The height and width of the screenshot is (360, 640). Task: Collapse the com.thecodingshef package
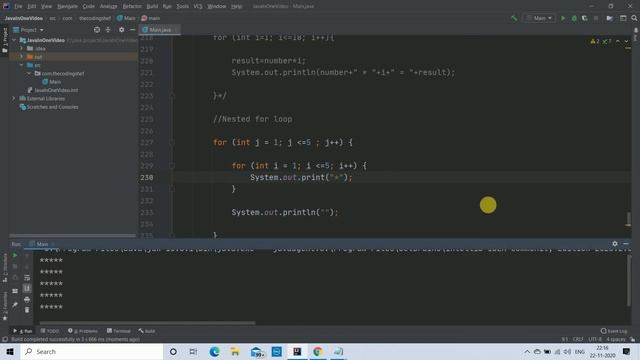29,73
